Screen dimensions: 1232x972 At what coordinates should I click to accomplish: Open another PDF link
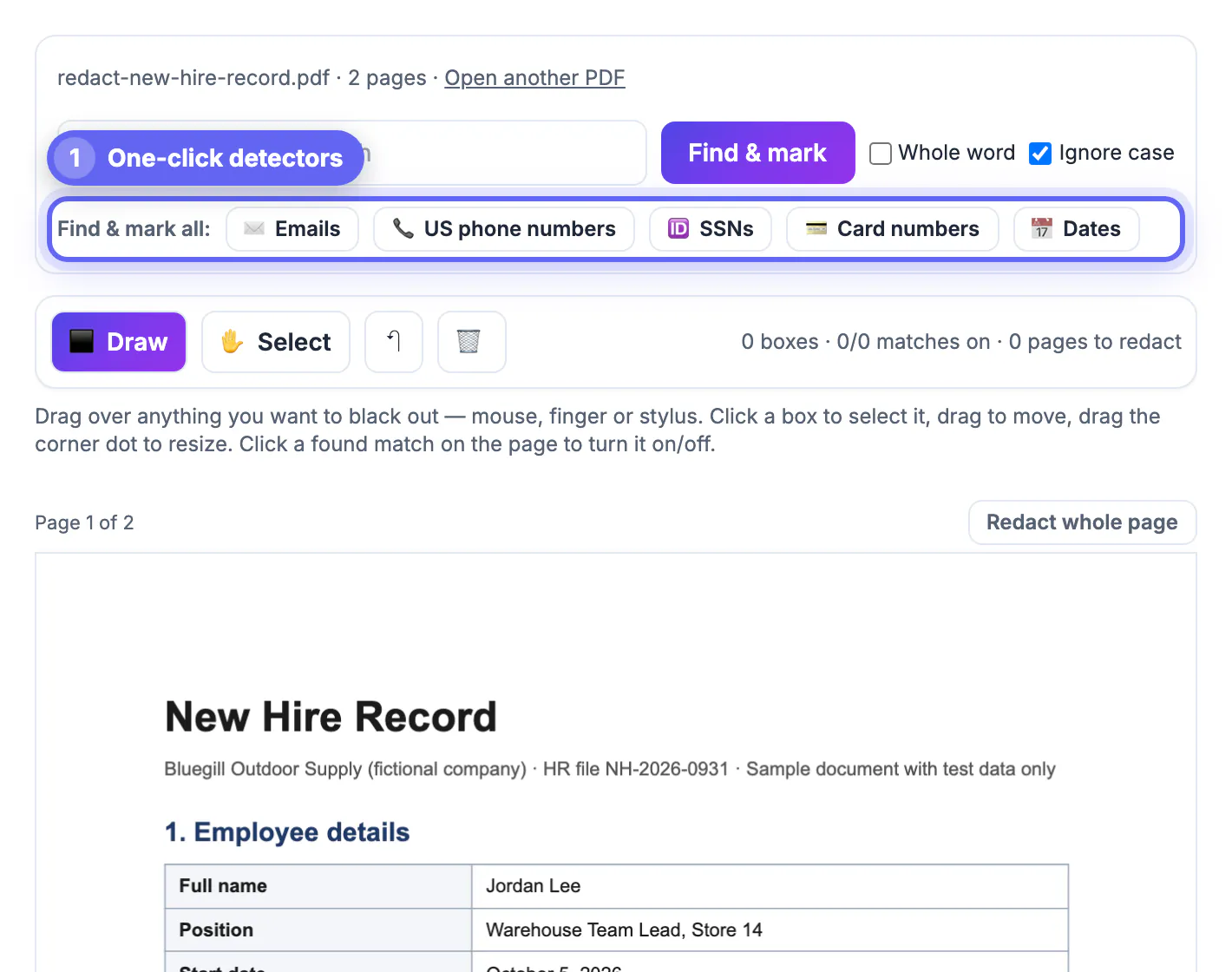point(534,78)
